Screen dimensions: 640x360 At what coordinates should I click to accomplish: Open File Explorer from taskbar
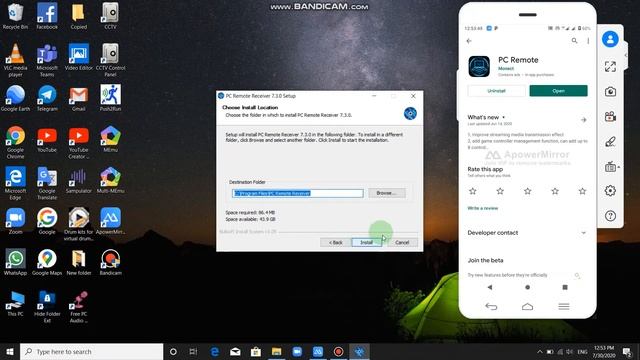[x=276, y=351]
